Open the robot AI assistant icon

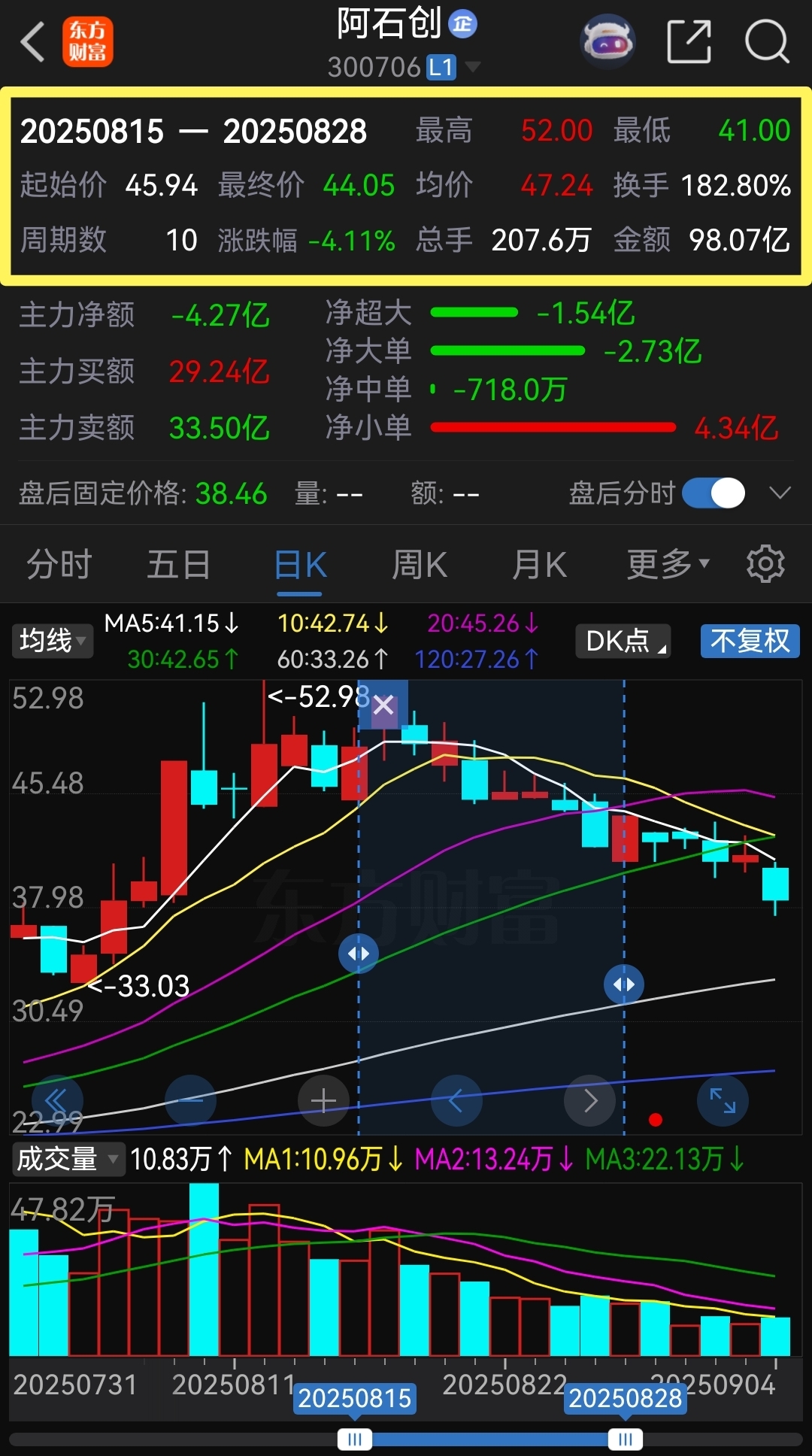point(607,41)
